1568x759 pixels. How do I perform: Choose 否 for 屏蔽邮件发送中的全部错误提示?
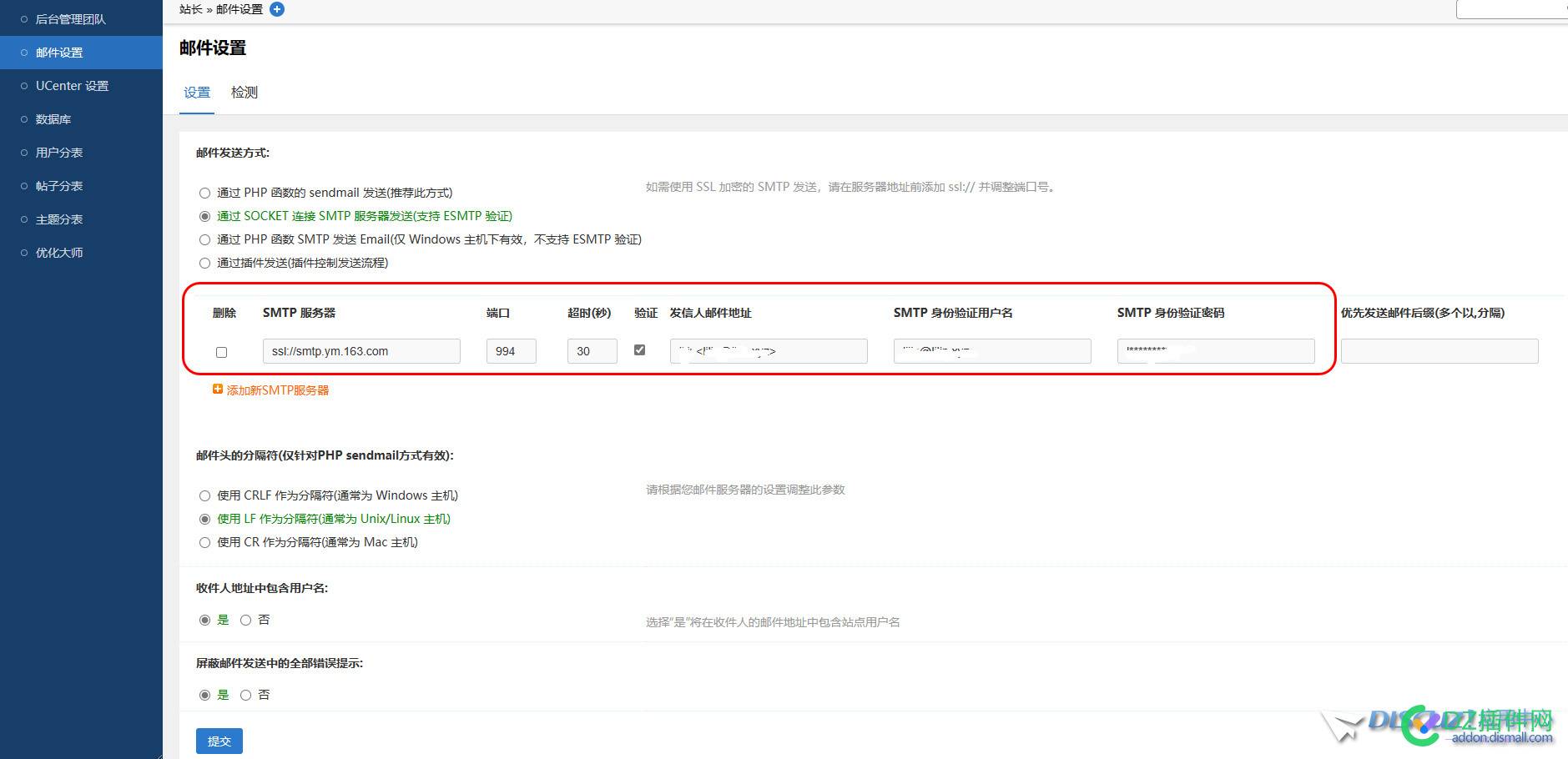245,695
